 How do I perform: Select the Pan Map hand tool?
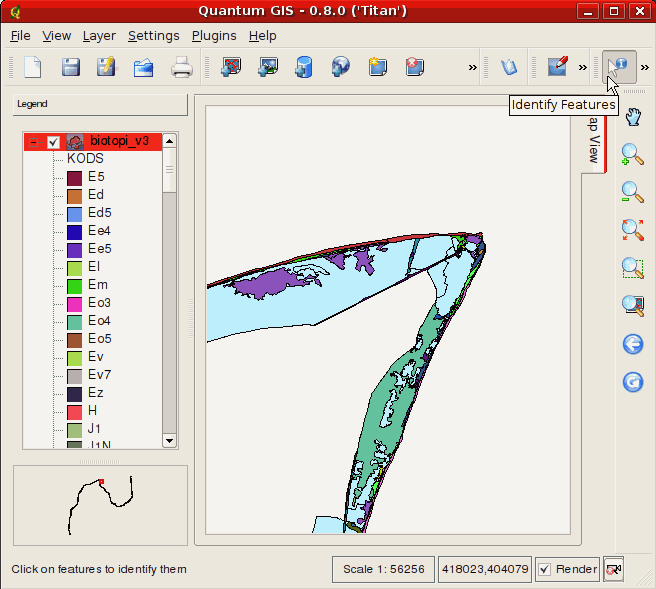(x=633, y=116)
